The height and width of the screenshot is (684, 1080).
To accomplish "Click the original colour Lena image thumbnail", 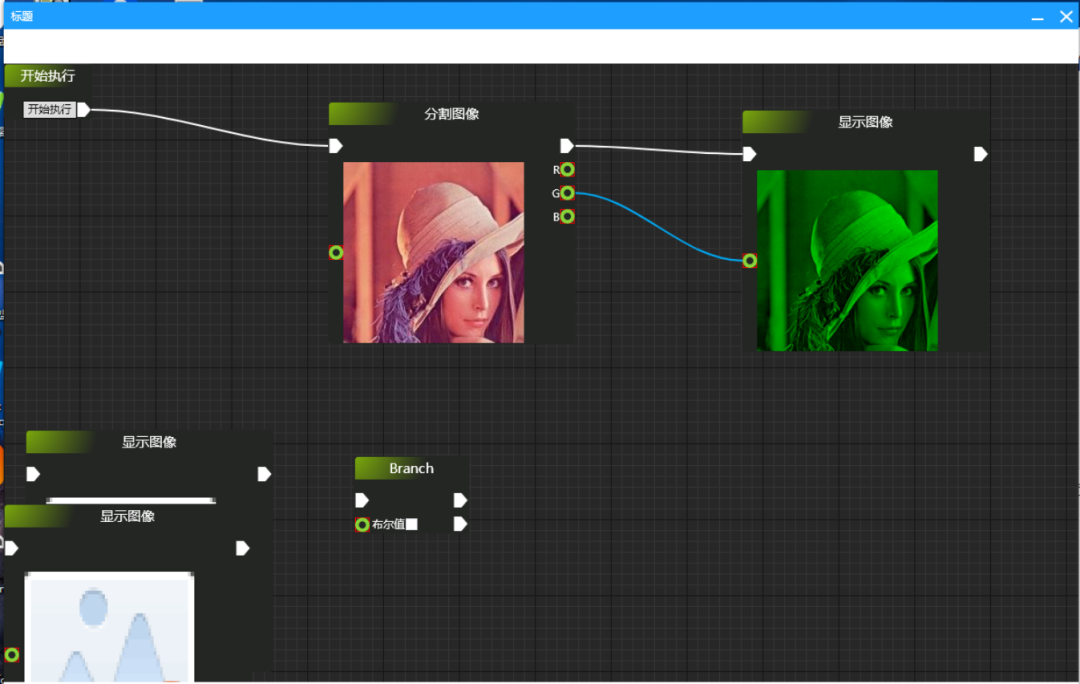I will click(433, 252).
